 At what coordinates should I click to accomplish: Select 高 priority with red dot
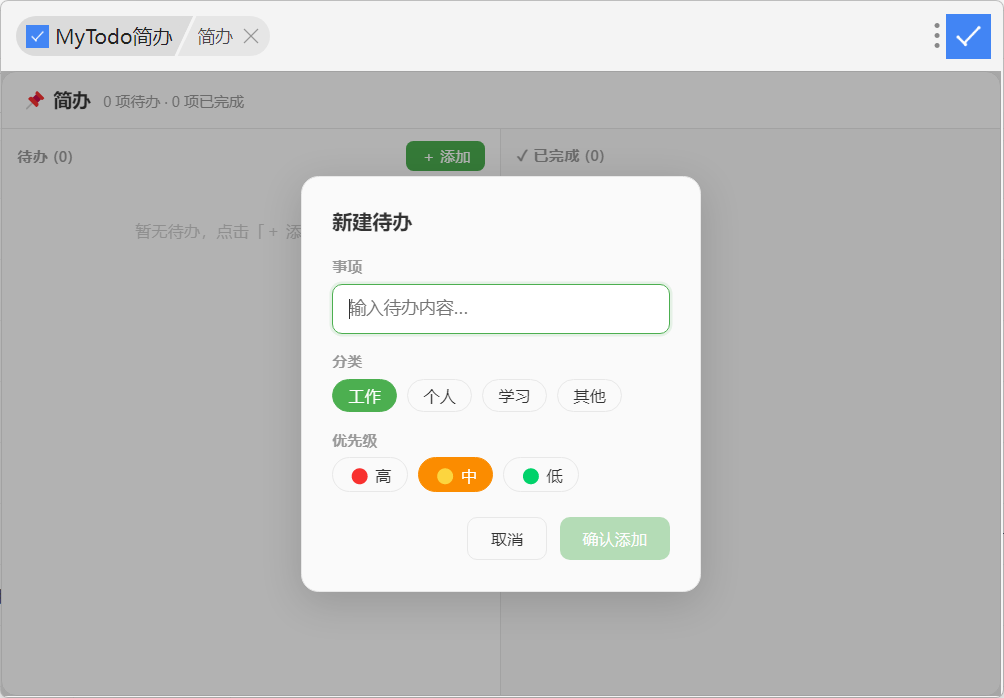click(370, 475)
